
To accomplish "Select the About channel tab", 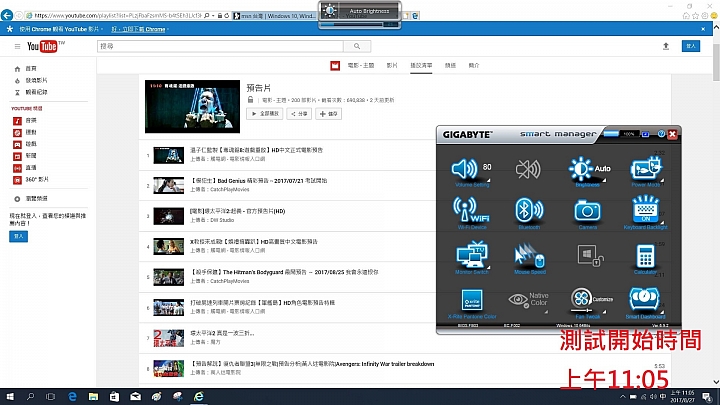I will pyautogui.click(x=474, y=66).
